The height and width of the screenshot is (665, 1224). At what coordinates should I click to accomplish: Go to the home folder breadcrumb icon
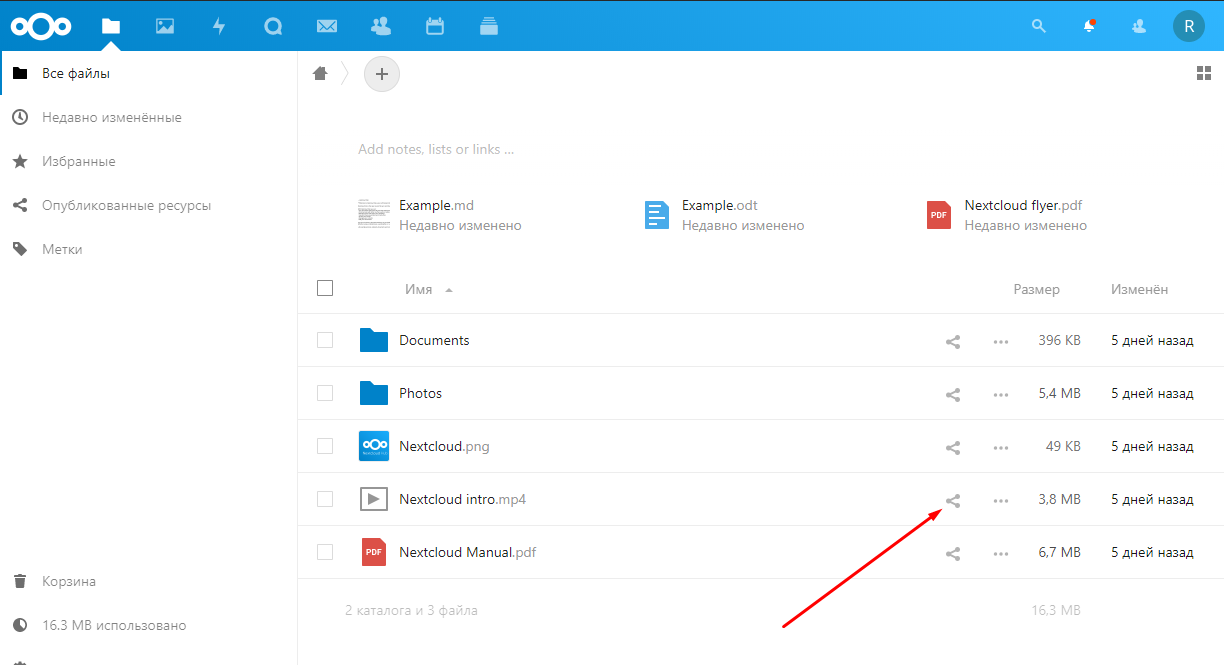320,73
